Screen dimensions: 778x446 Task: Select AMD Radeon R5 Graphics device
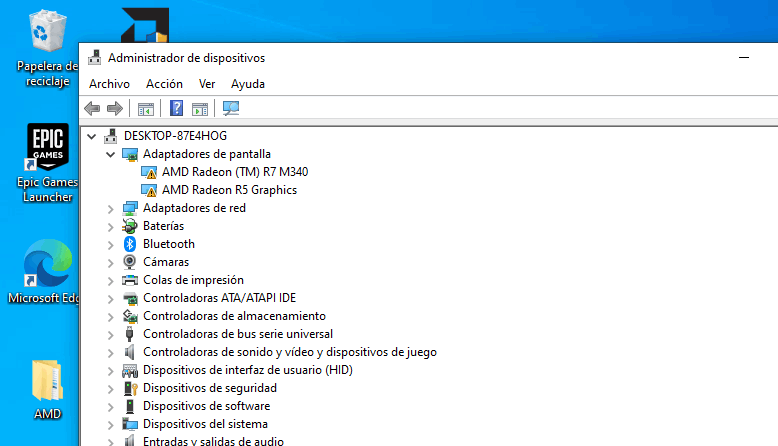[x=229, y=190]
